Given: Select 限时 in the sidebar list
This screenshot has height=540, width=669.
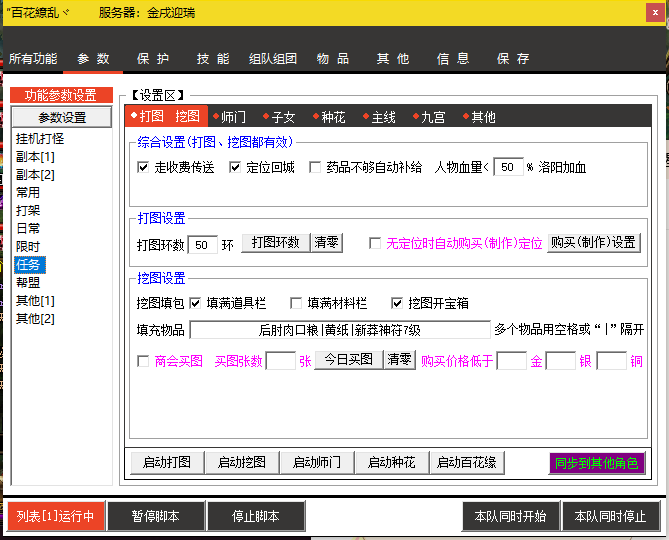Looking at the screenshot, I should pyautogui.click(x=28, y=247).
